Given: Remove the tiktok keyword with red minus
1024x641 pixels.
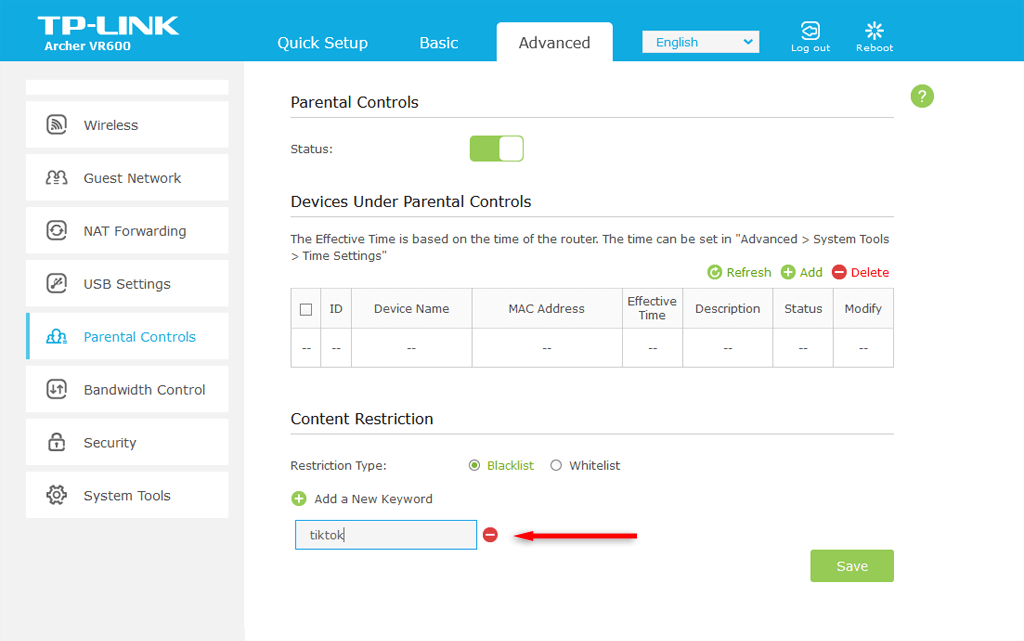Looking at the screenshot, I should [x=490, y=535].
